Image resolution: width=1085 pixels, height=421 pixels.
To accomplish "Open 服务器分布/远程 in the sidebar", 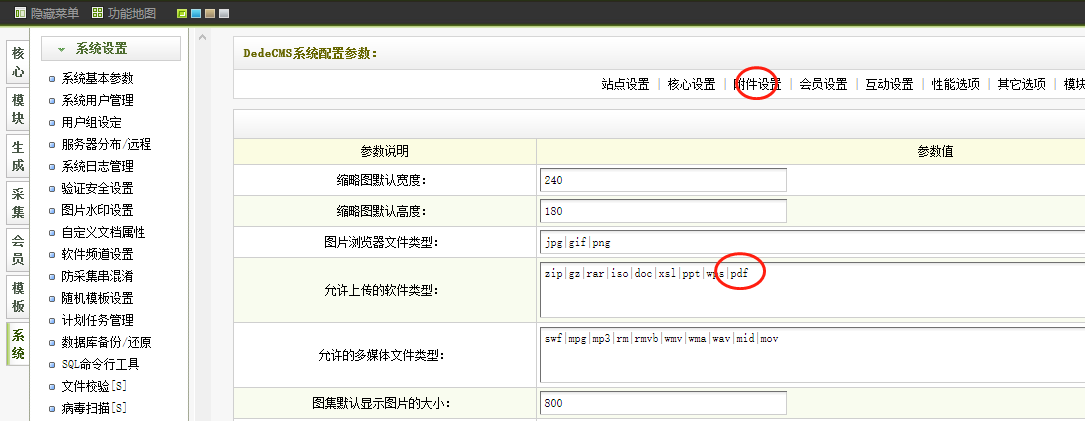I will click(106, 145).
